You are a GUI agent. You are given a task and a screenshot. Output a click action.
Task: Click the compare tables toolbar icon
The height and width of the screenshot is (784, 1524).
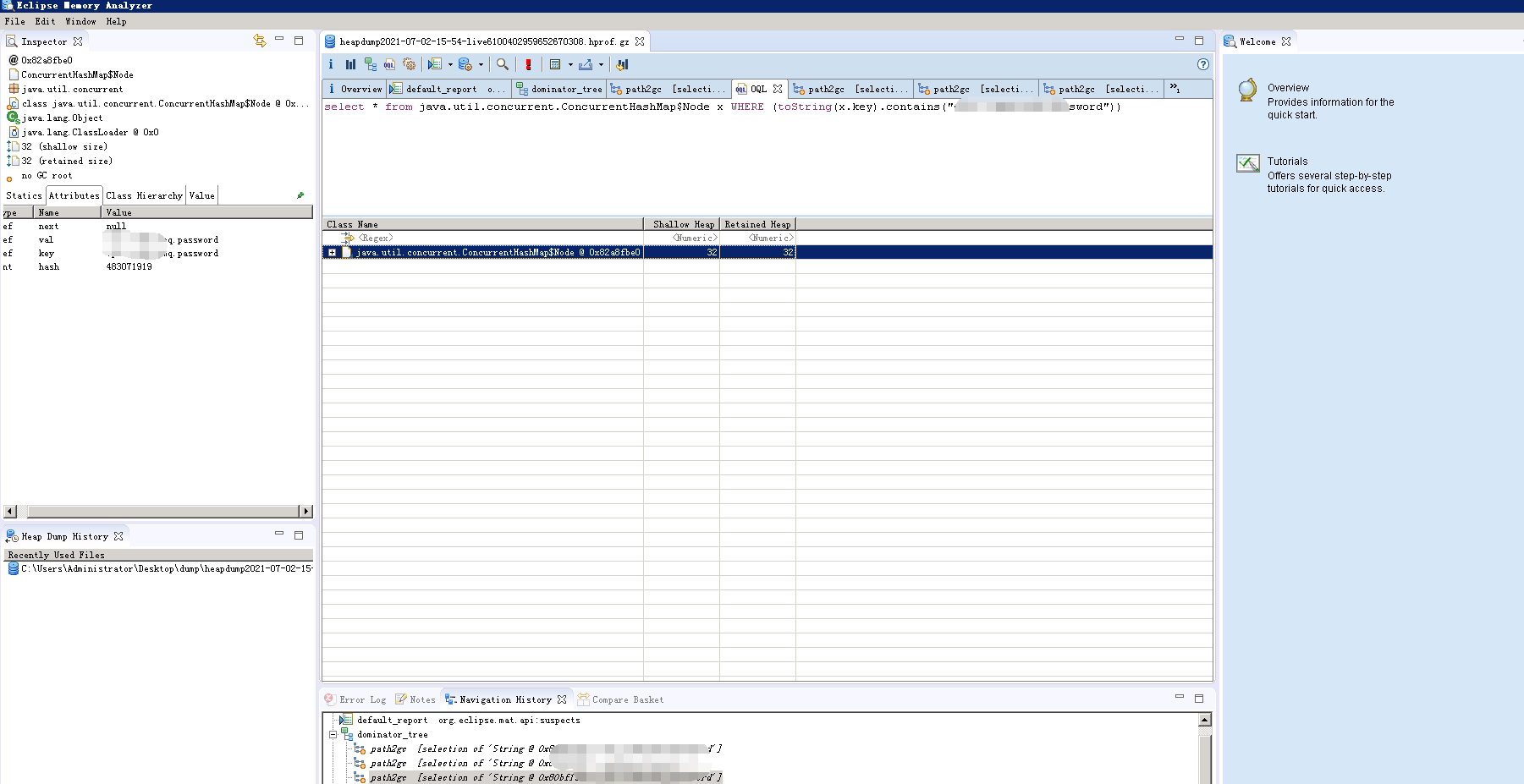point(623,64)
